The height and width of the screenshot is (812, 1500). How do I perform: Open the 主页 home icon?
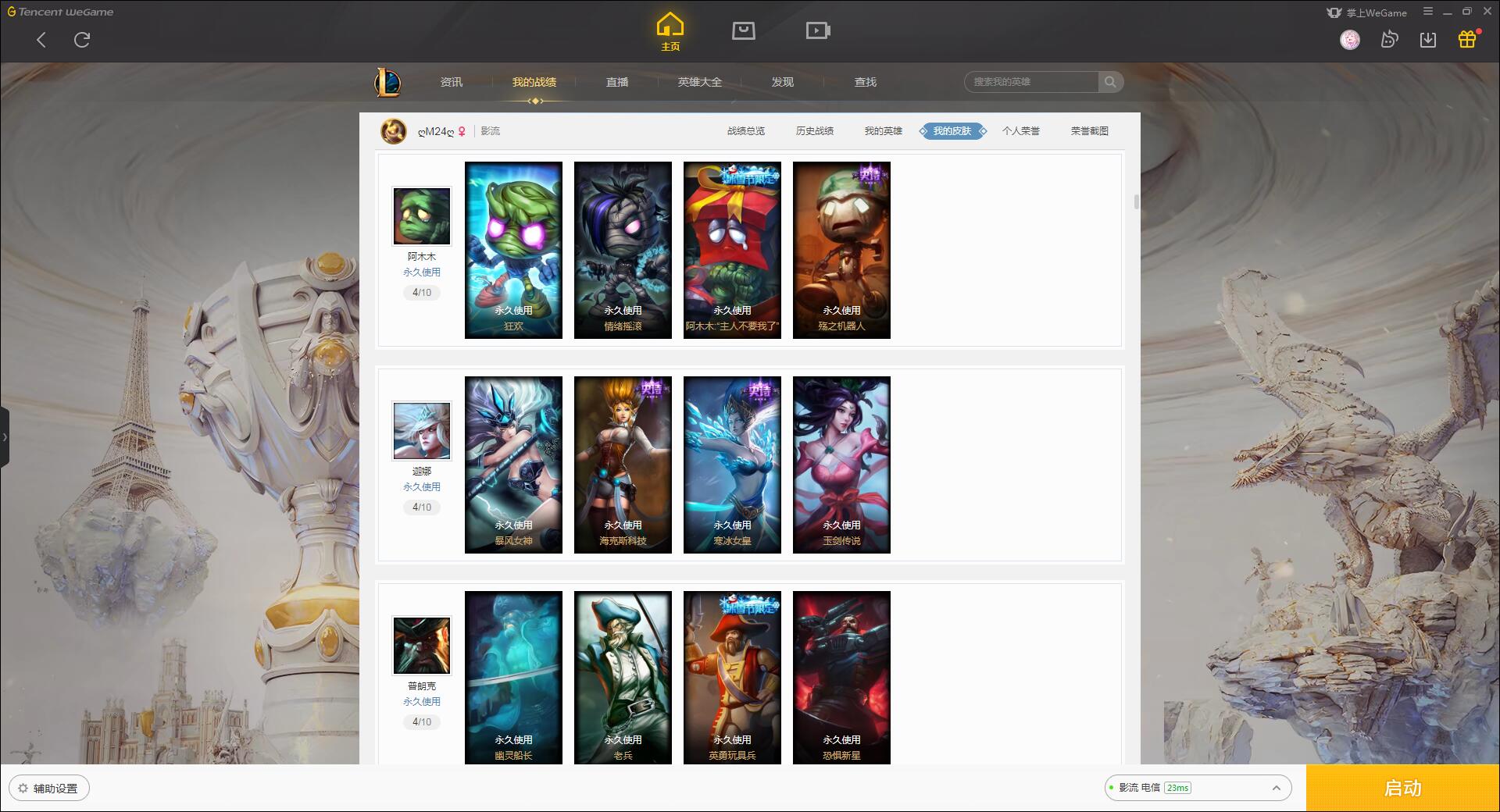670,32
